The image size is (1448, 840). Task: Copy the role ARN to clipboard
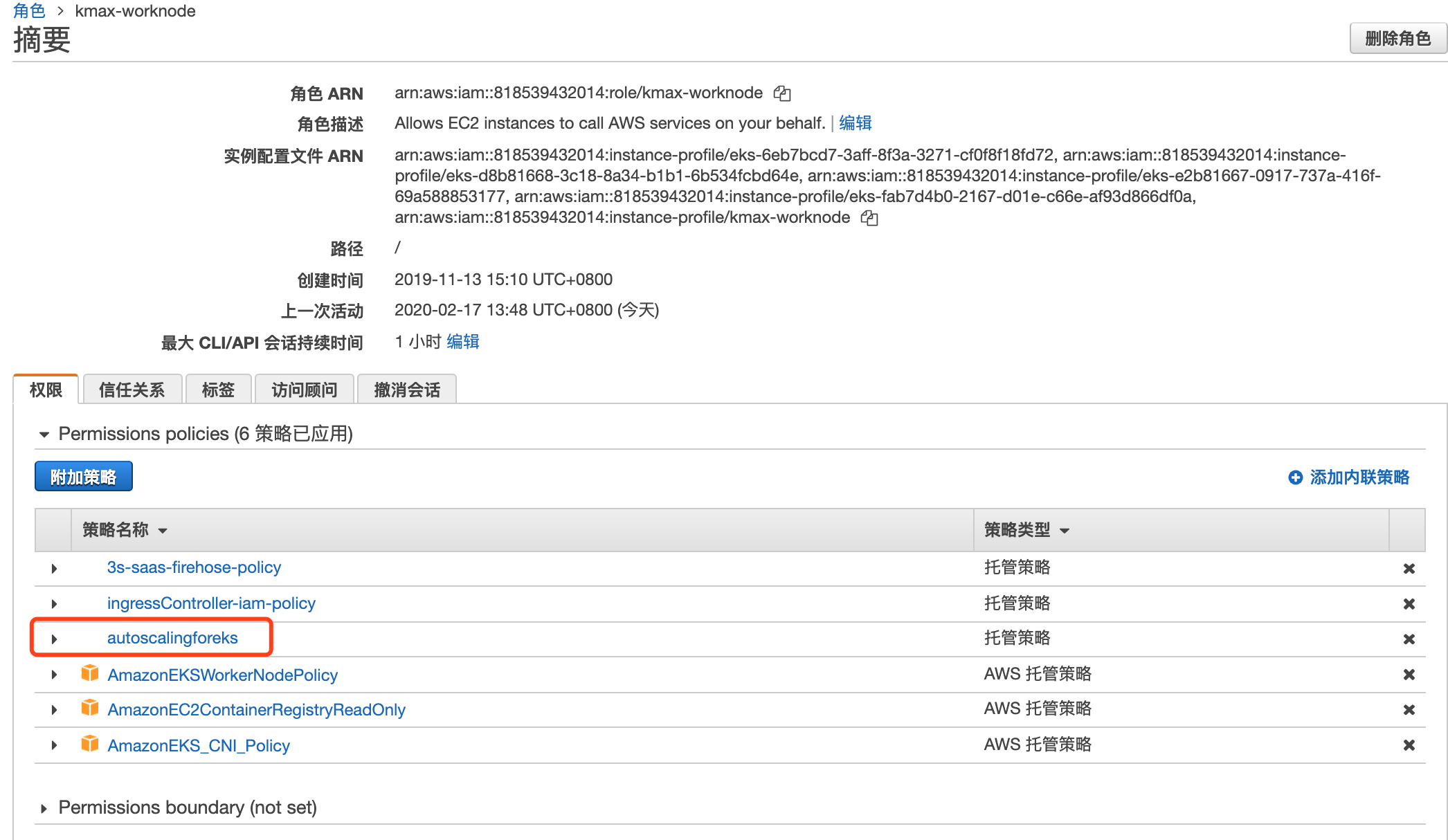tap(782, 93)
